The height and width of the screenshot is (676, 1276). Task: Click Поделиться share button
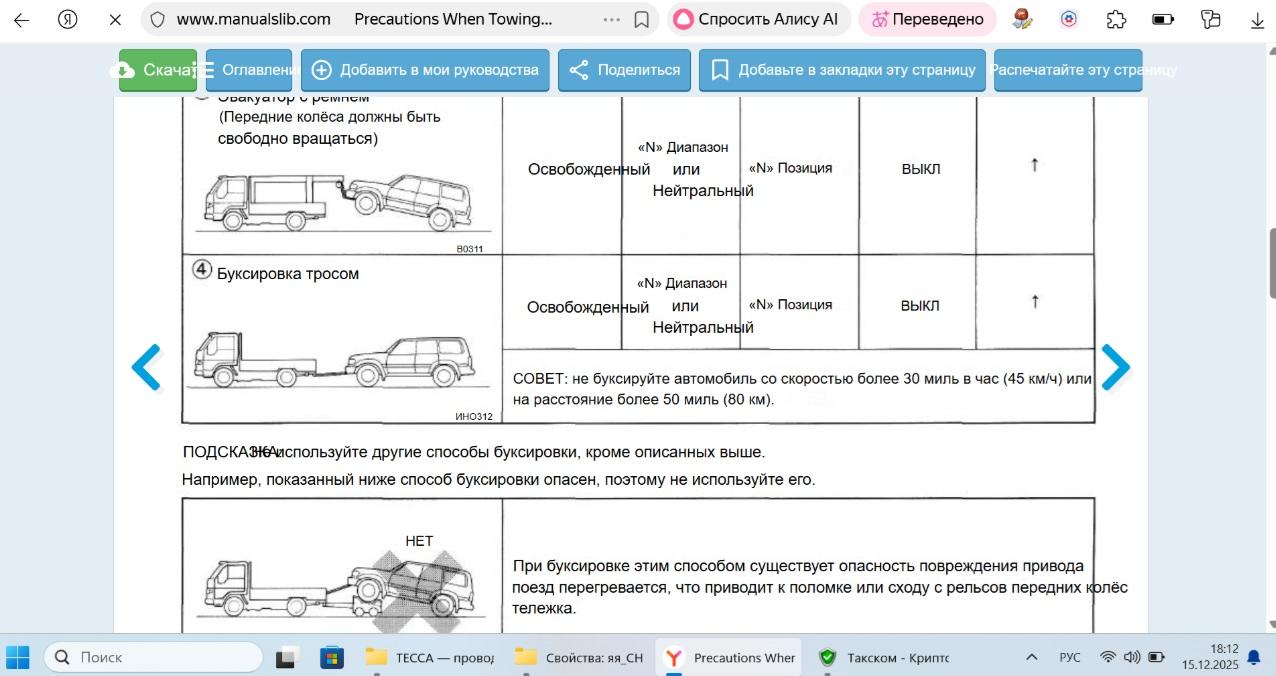[624, 70]
